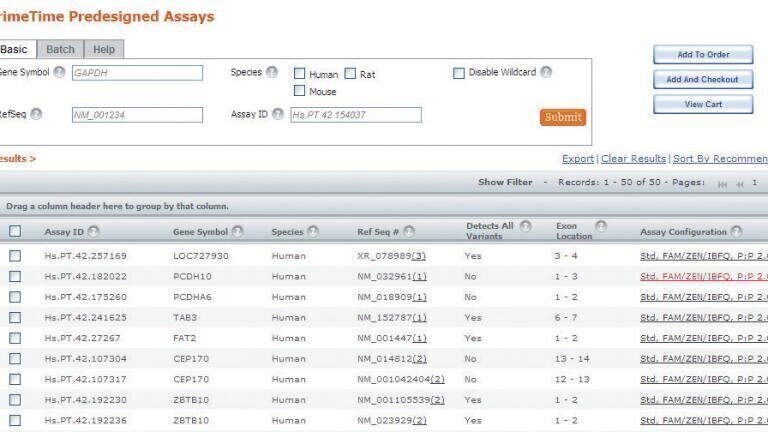The image size is (768, 432).
Task: Focus the Gene Symbol input field
Action: point(137,73)
